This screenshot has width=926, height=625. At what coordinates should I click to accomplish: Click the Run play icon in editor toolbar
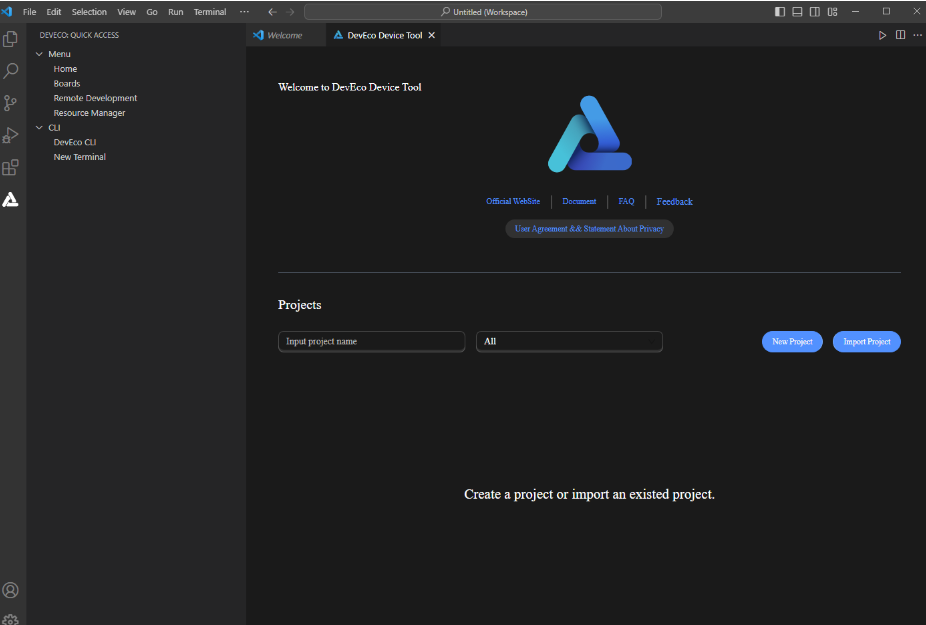click(x=882, y=35)
